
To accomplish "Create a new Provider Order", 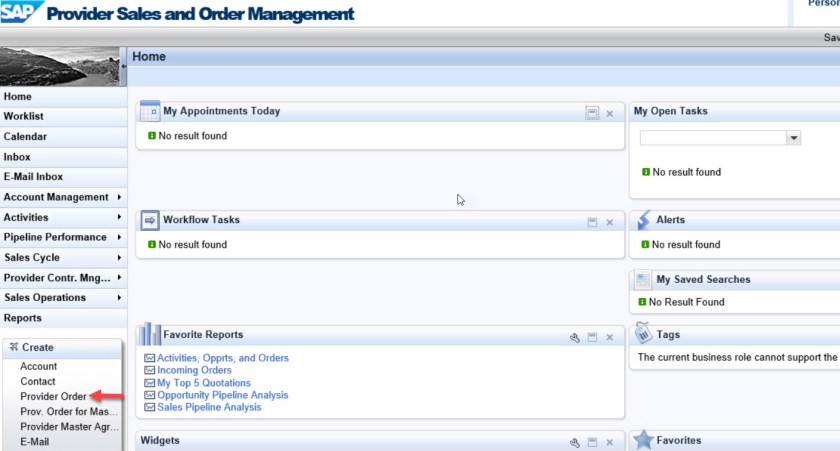I will 53,396.
